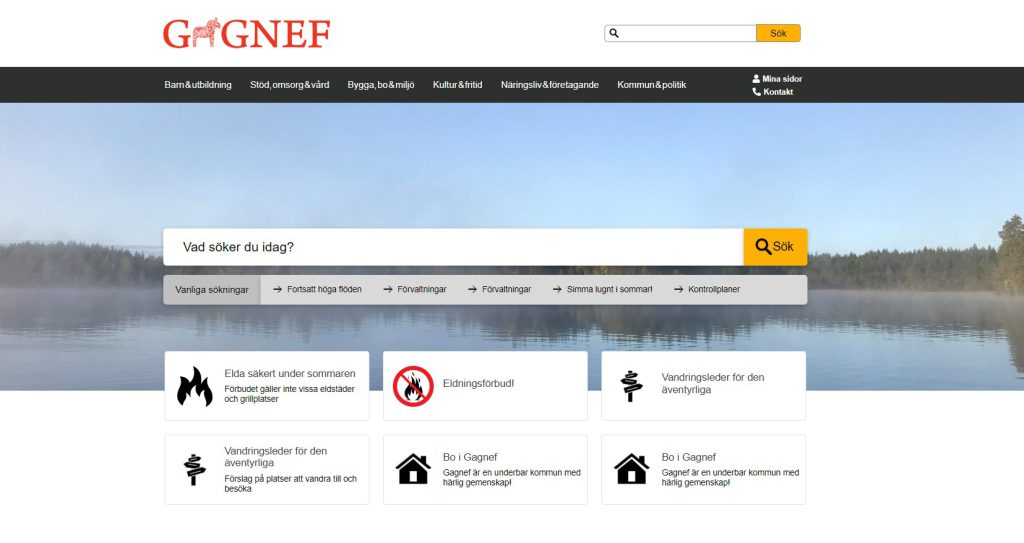
Task: Click the house icon in the bottom-right card
Action: pos(631,469)
